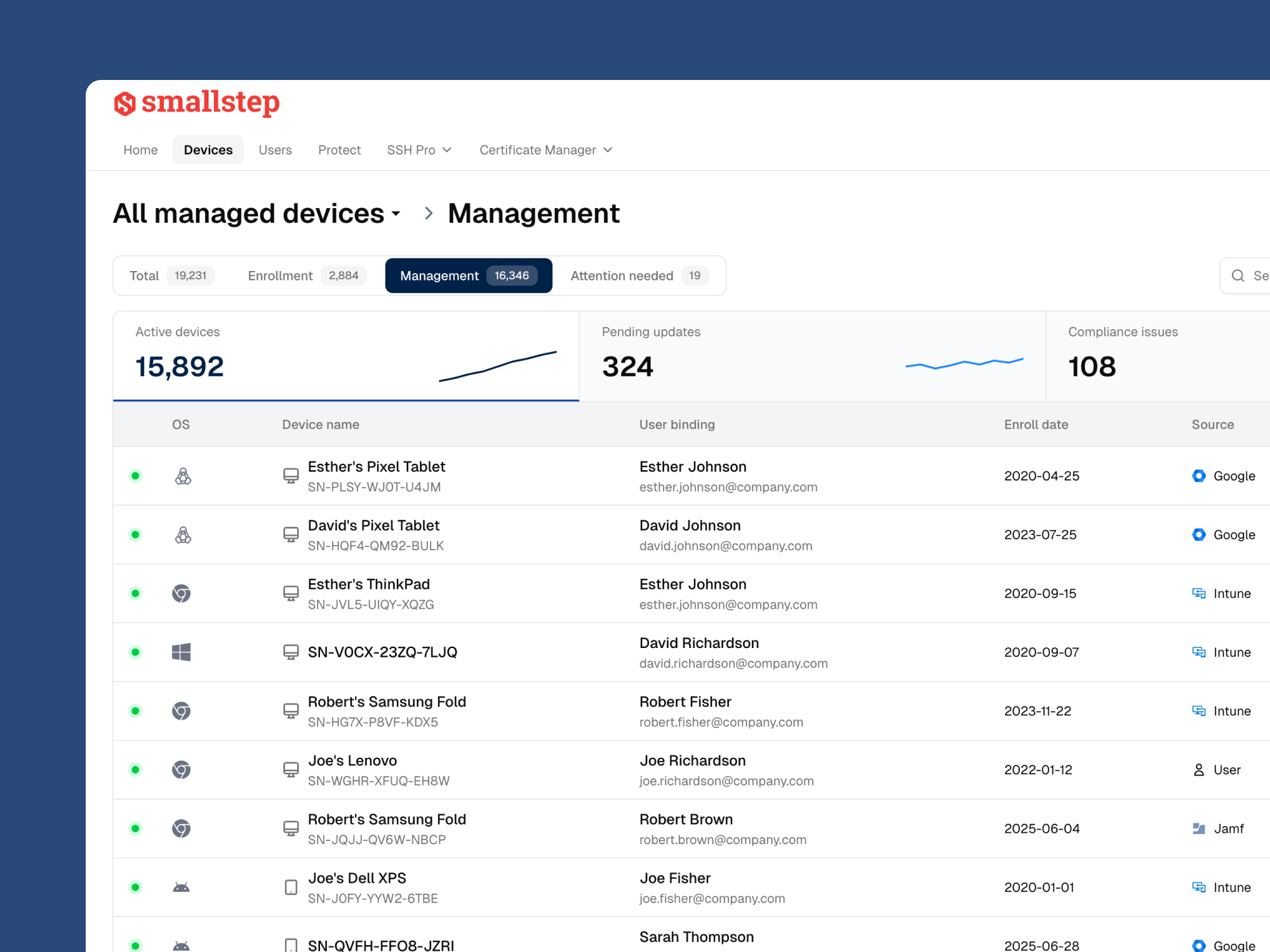
Task: Focus the search input field
Action: pos(1246,275)
